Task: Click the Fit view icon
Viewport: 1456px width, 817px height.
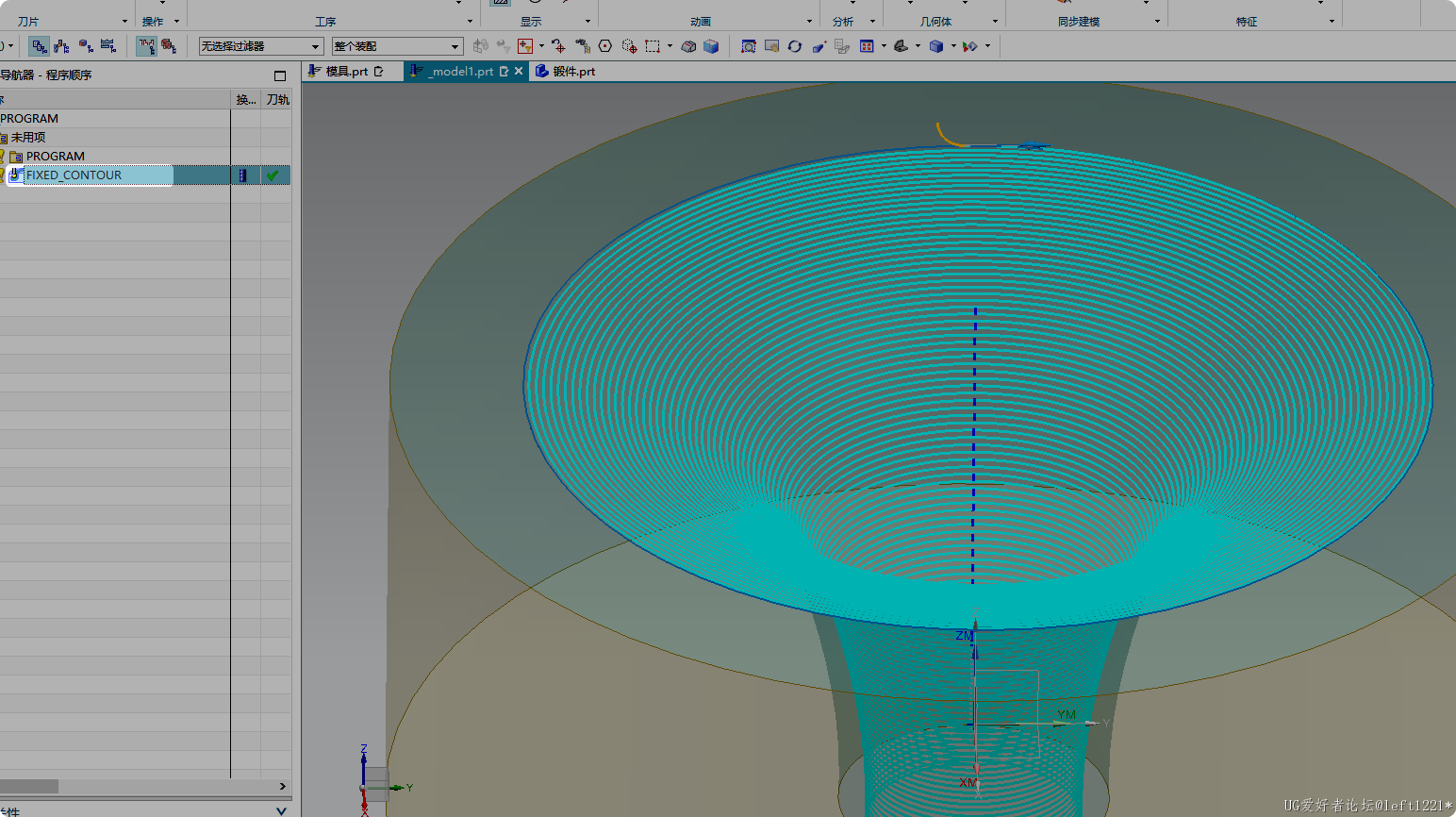Action: pyautogui.click(x=749, y=46)
